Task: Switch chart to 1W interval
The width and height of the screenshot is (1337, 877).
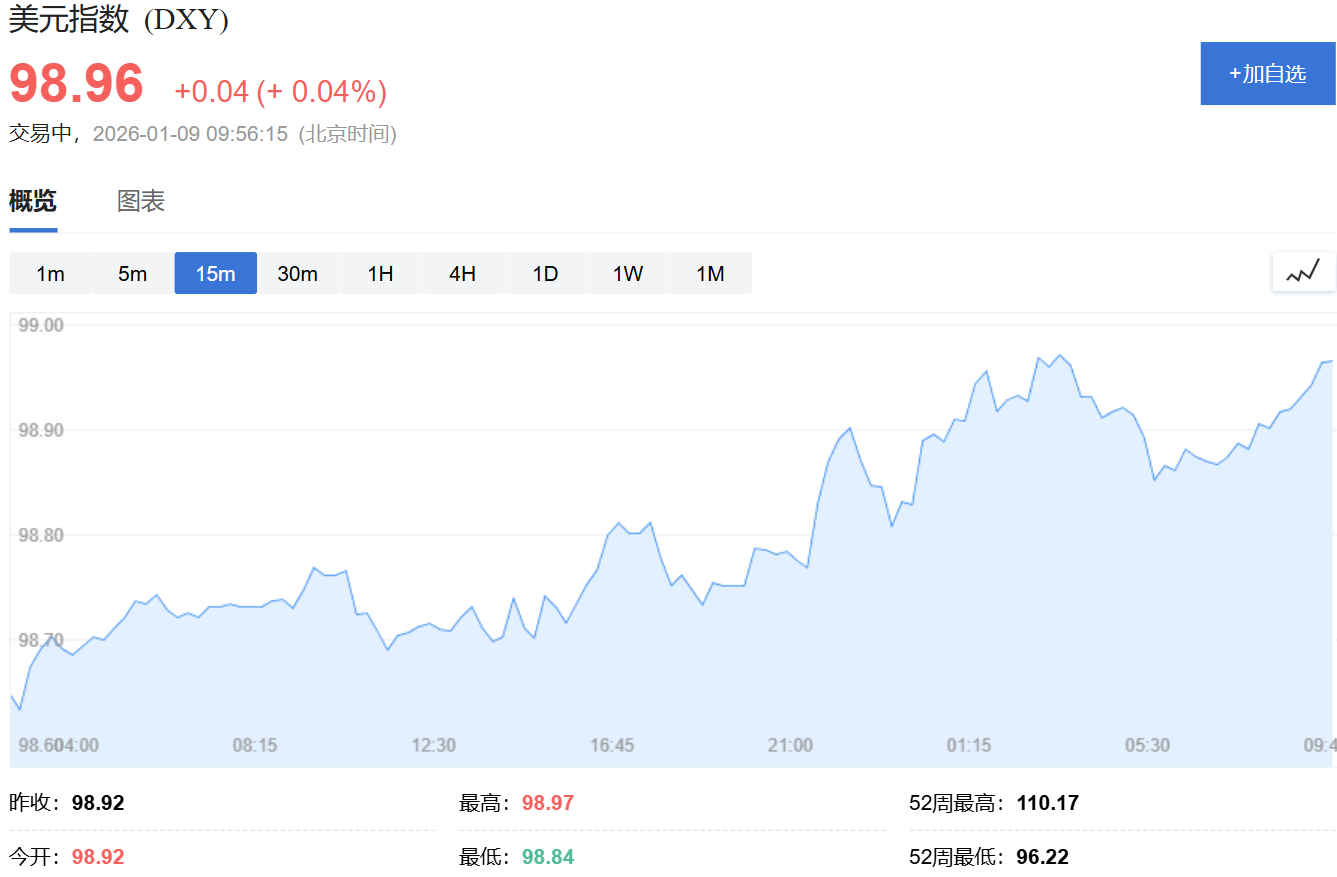Action: pos(628,273)
